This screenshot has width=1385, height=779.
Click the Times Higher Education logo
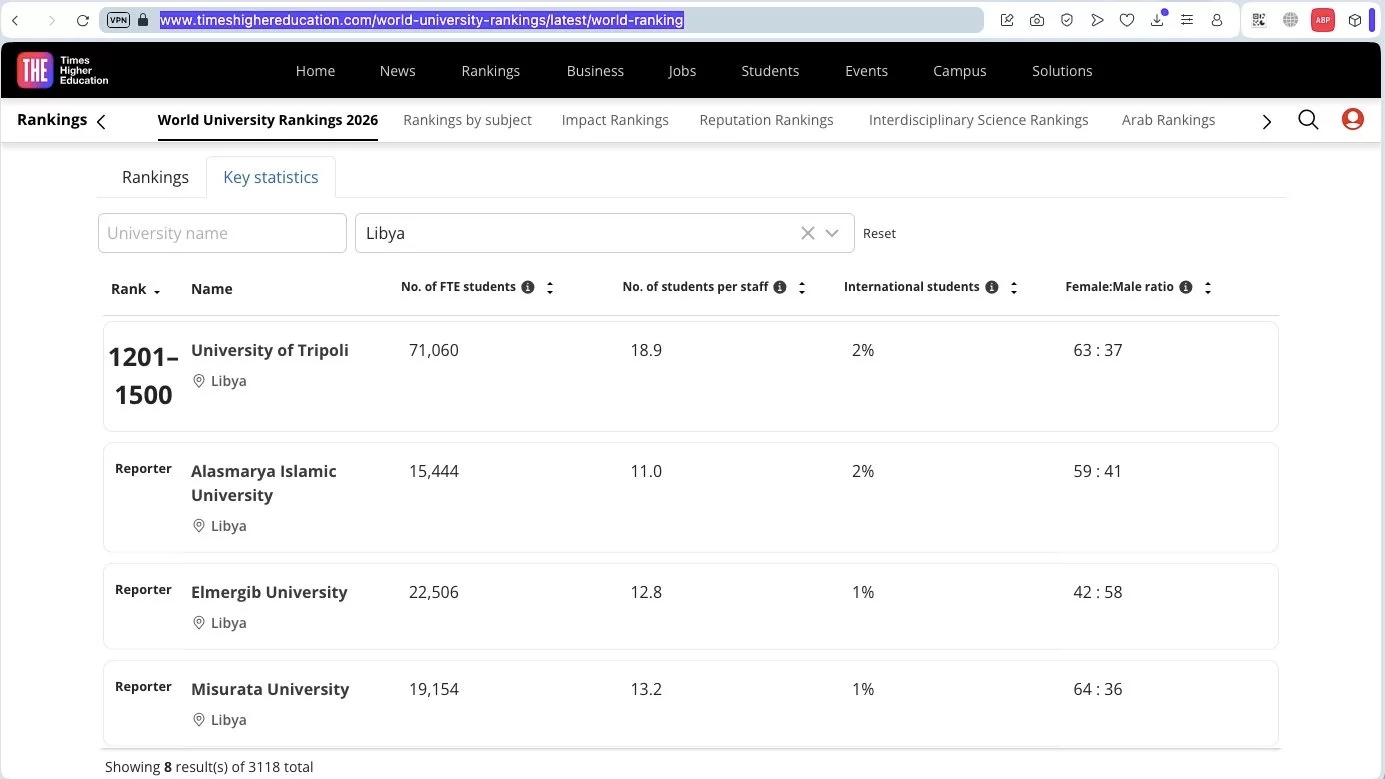63,70
